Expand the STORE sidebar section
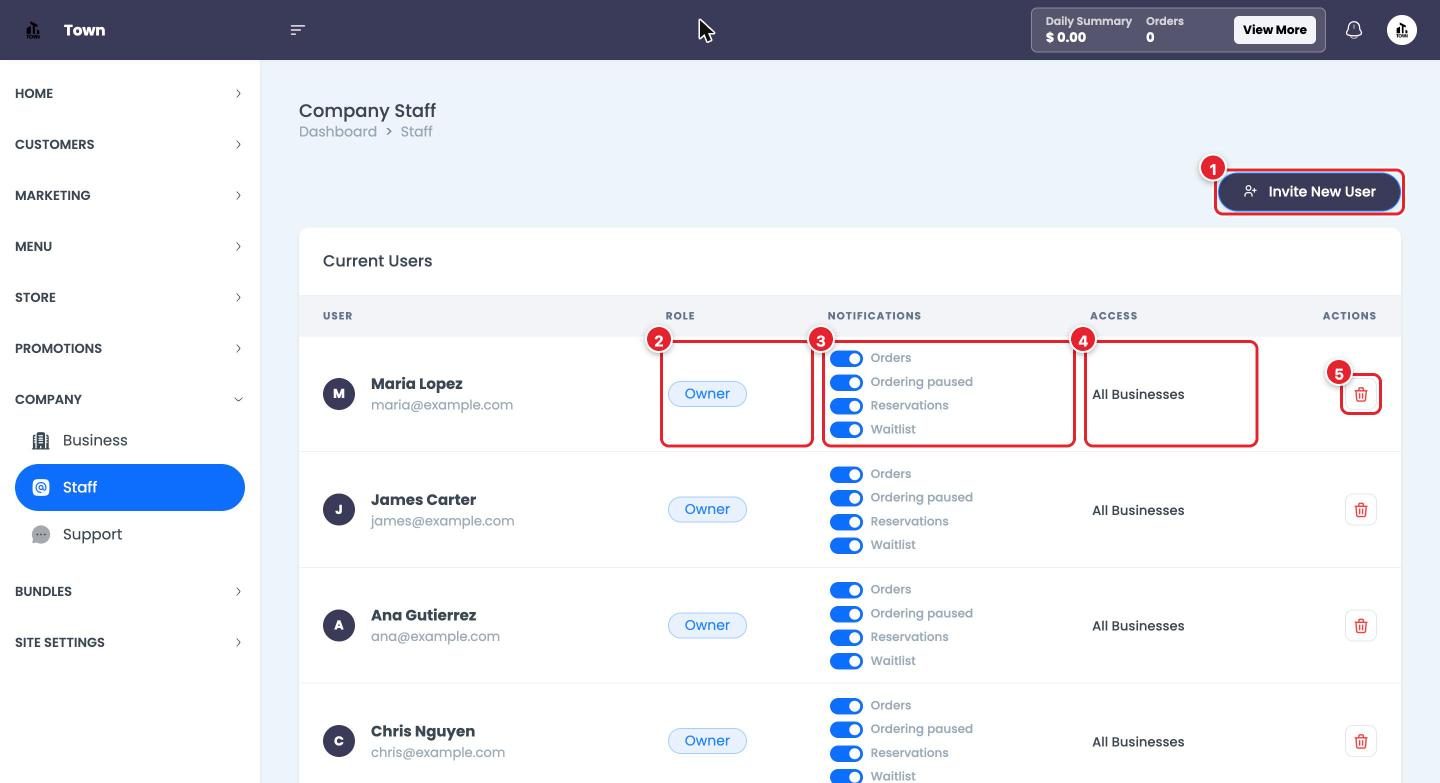This screenshot has width=1440, height=783. click(x=130, y=297)
